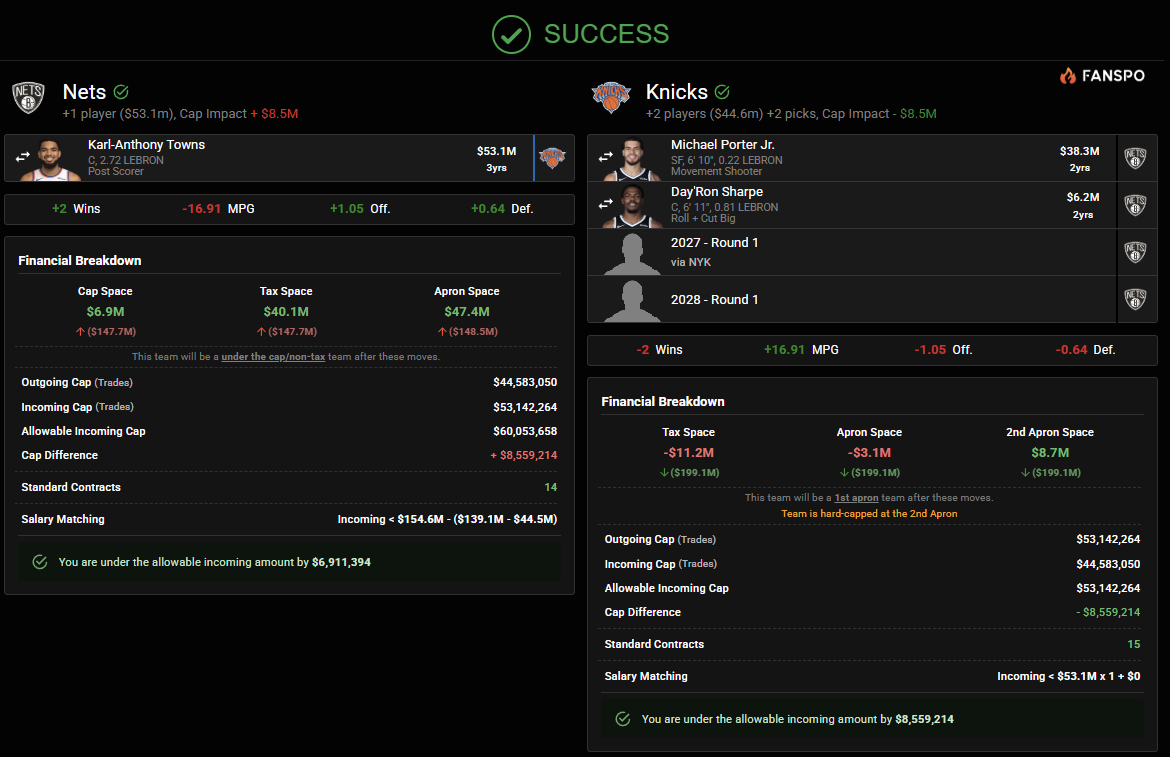Click the Nets team name heading
The image size is (1170, 757).
point(84,92)
